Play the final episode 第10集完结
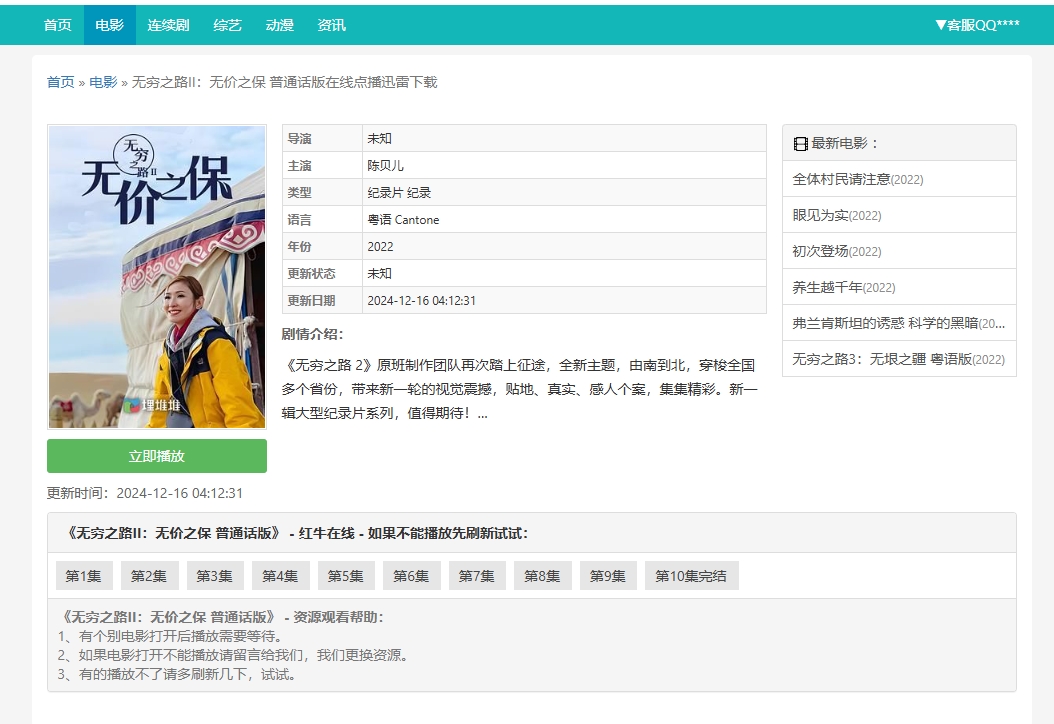The height and width of the screenshot is (724, 1054). click(691, 575)
